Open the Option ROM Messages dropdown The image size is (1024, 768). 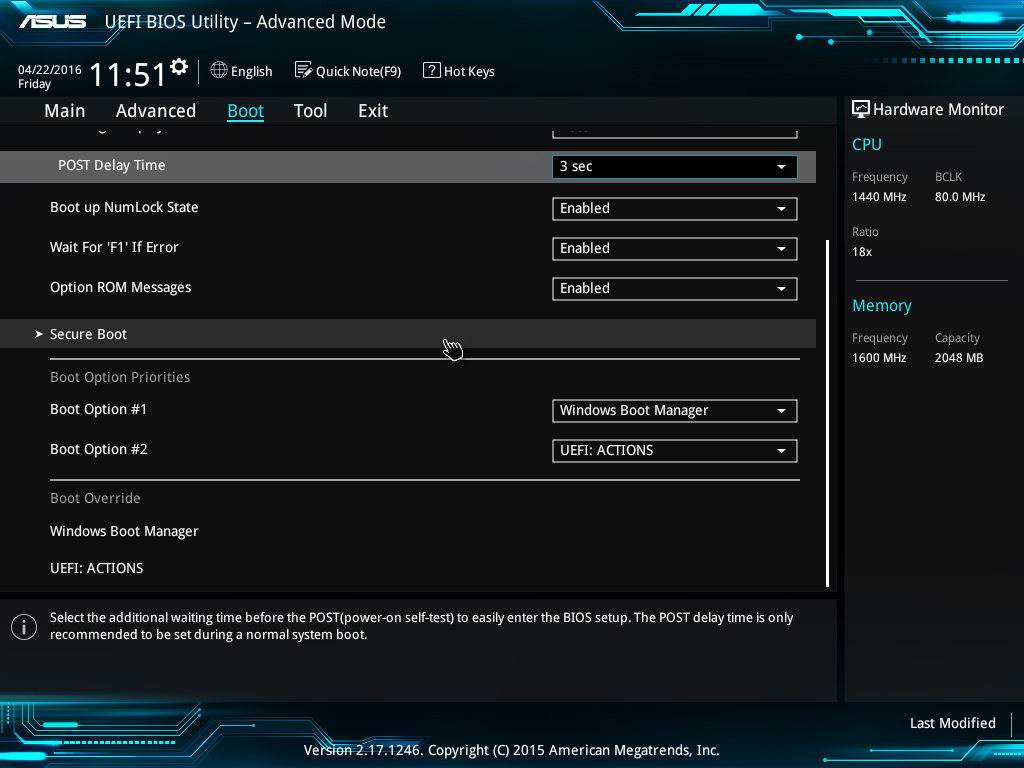click(x=675, y=289)
